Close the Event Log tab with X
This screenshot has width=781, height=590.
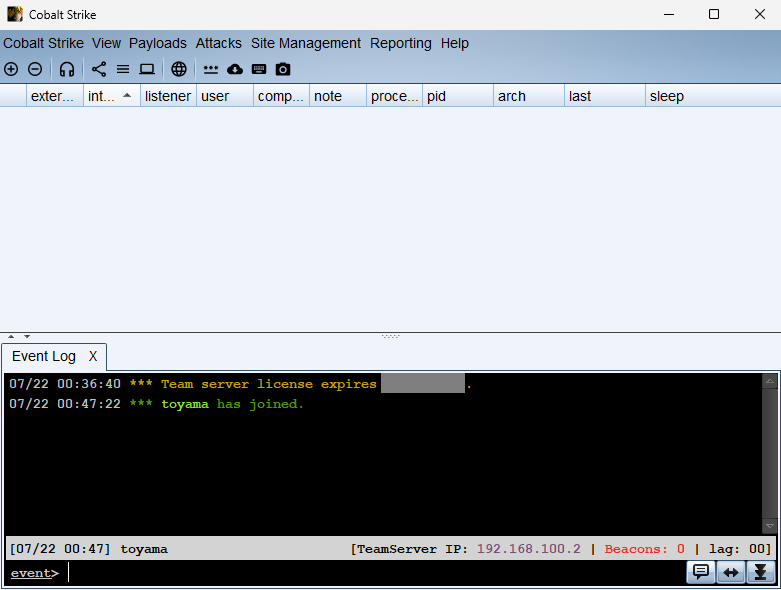pyautogui.click(x=93, y=356)
